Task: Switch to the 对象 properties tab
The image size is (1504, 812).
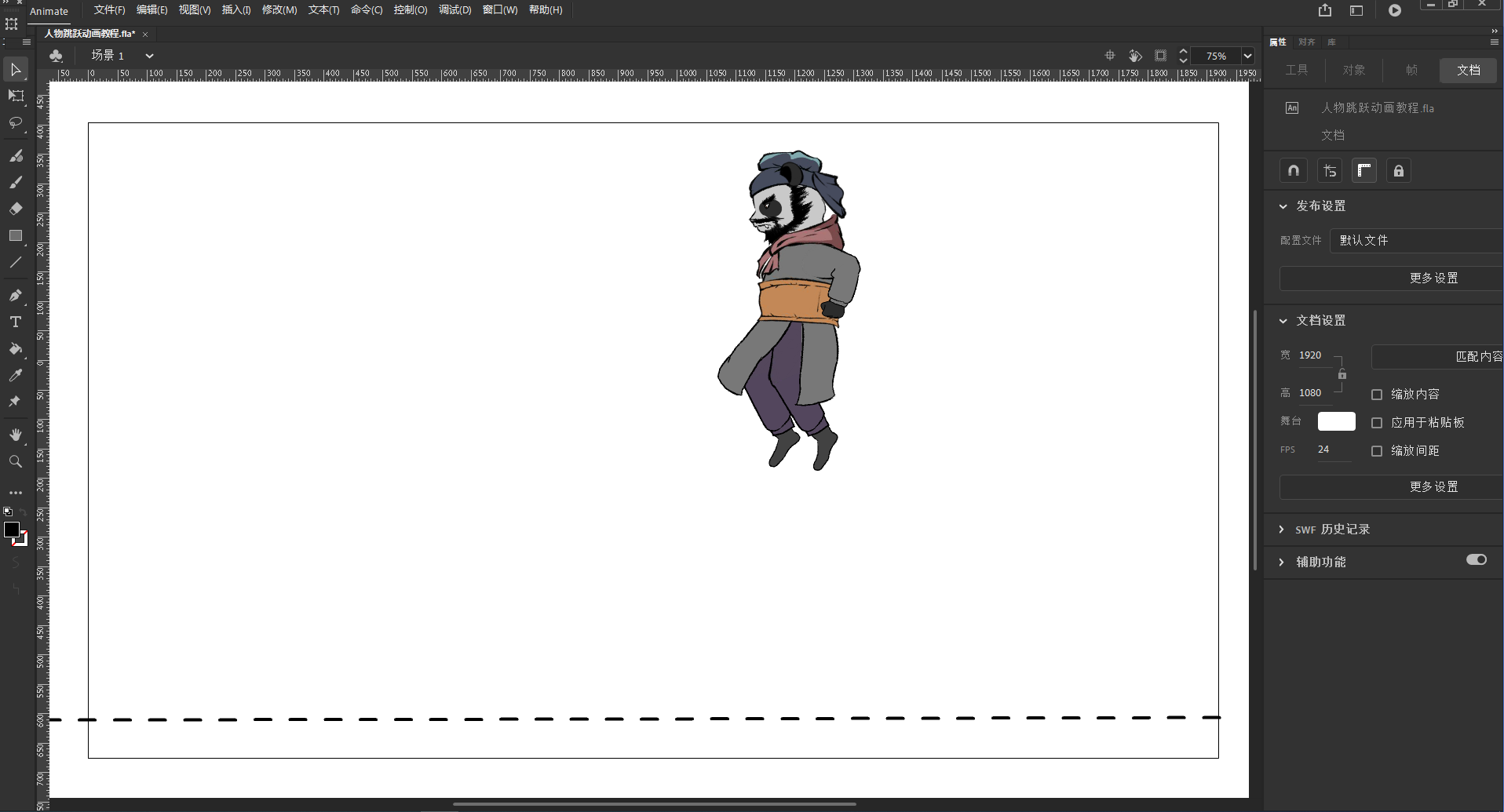Action: point(1354,70)
